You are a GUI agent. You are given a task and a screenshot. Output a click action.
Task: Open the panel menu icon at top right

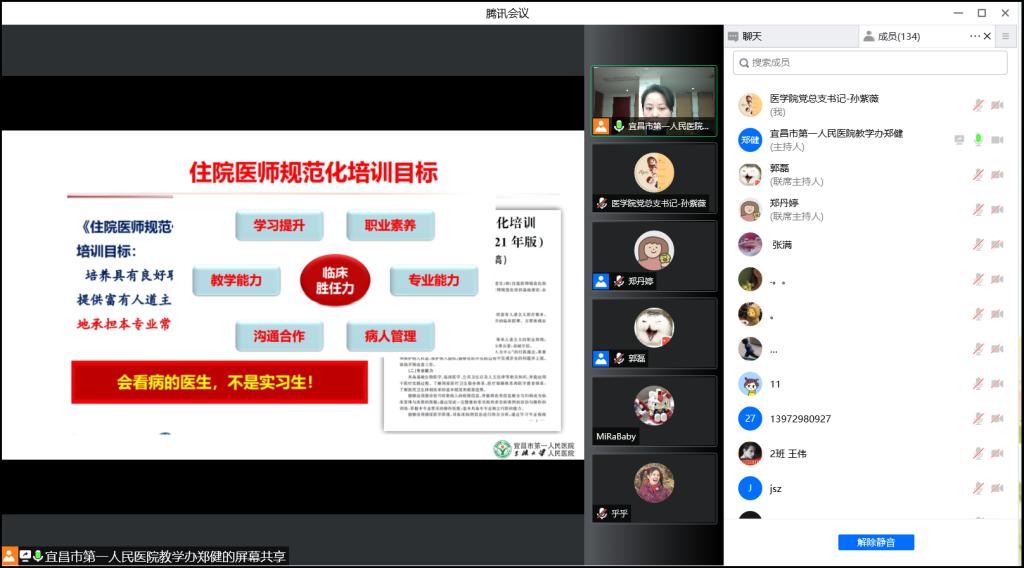pos(1006,37)
